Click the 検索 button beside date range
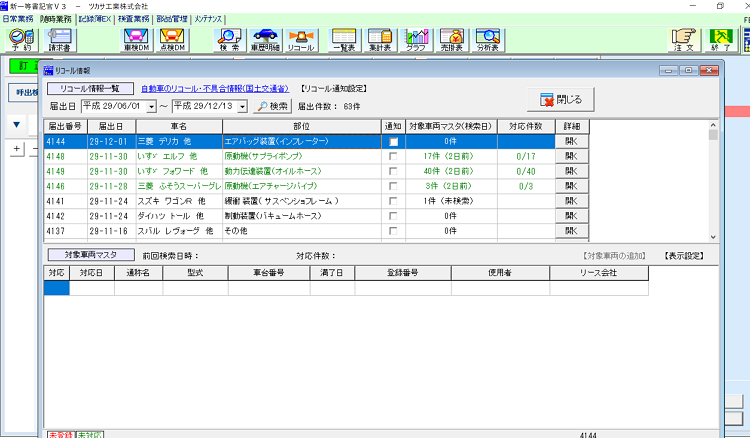This screenshot has height=438, width=750. coord(273,106)
